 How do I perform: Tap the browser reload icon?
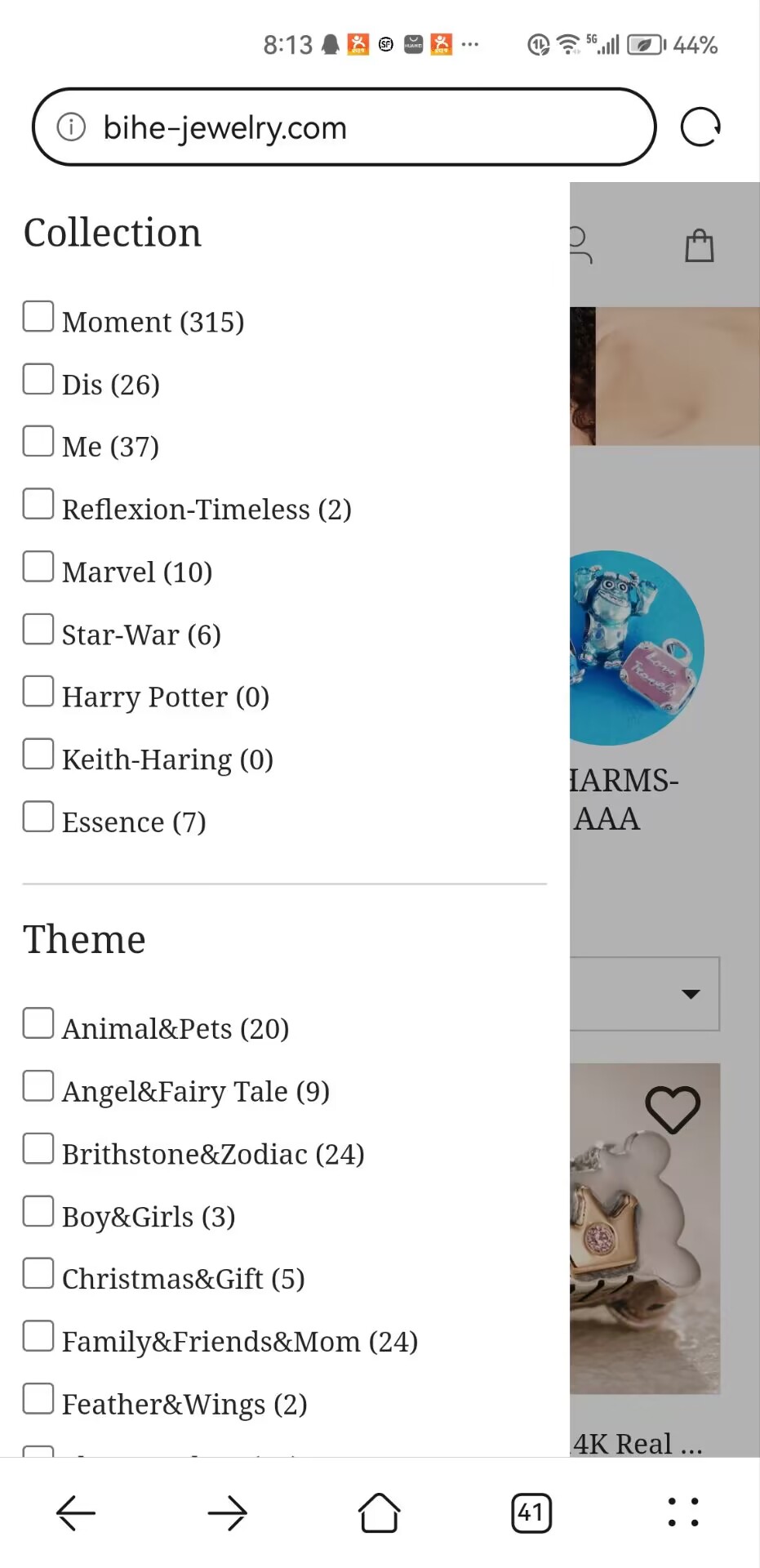pos(700,127)
